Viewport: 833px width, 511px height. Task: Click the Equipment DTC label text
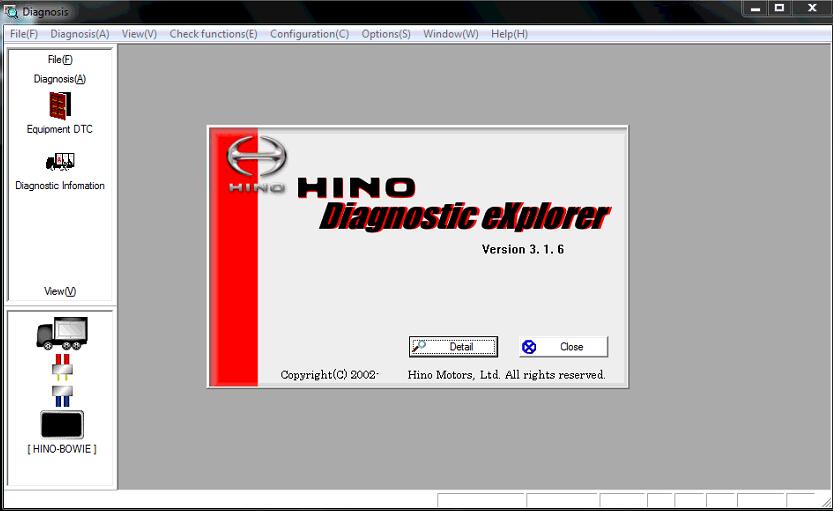pos(60,129)
